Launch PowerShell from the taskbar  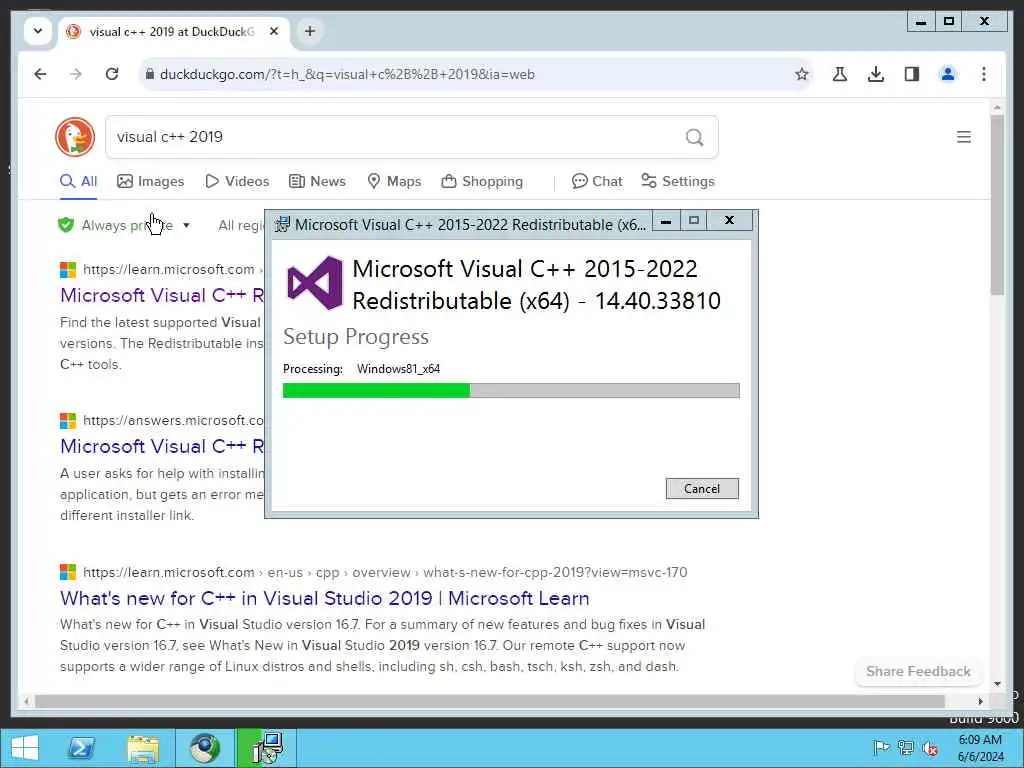click(82, 748)
